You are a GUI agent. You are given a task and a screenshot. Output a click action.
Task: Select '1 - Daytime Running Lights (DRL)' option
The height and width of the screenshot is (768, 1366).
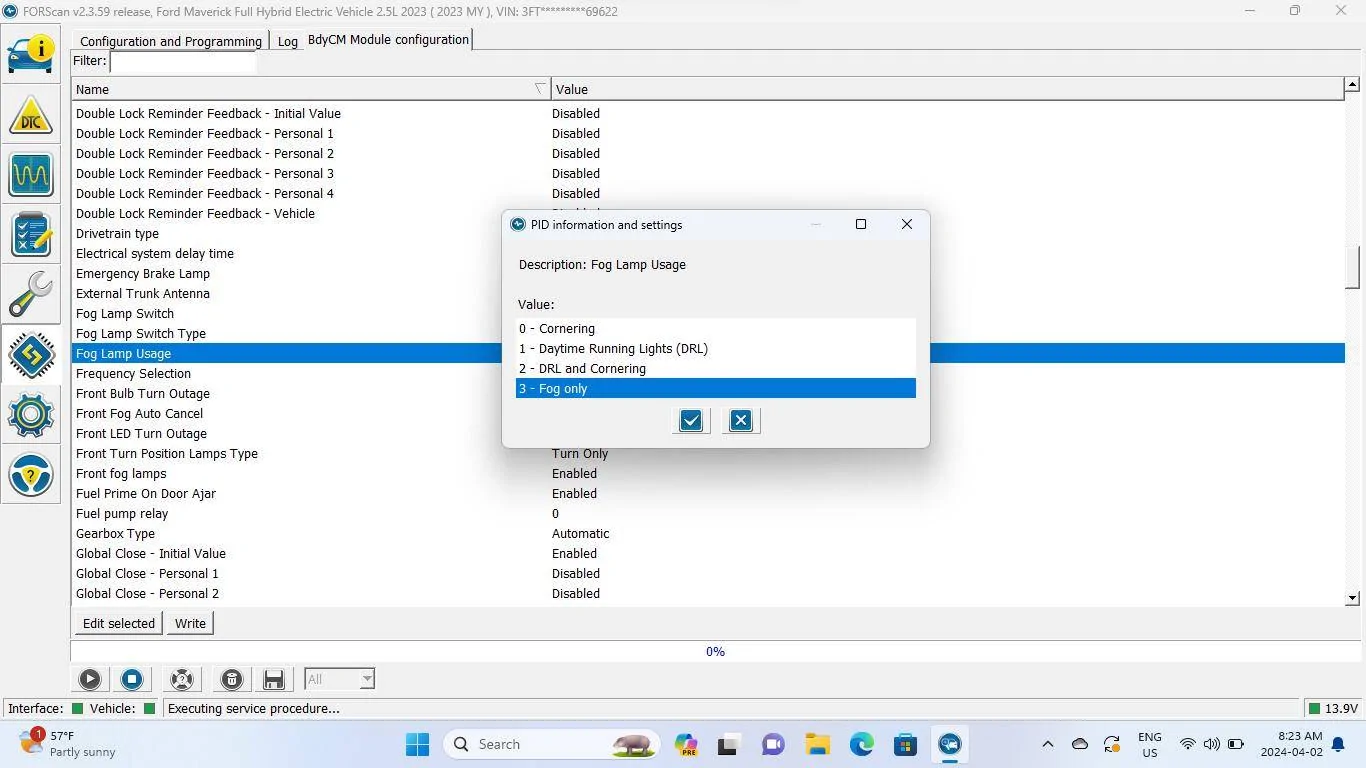(x=716, y=348)
